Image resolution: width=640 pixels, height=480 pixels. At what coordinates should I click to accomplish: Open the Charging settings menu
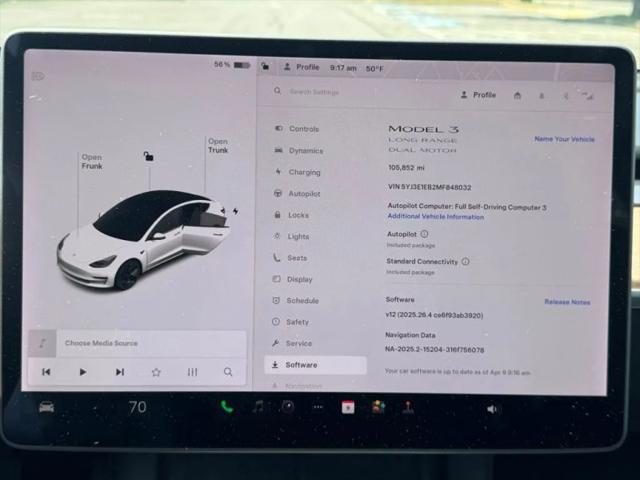tap(298, 172)
